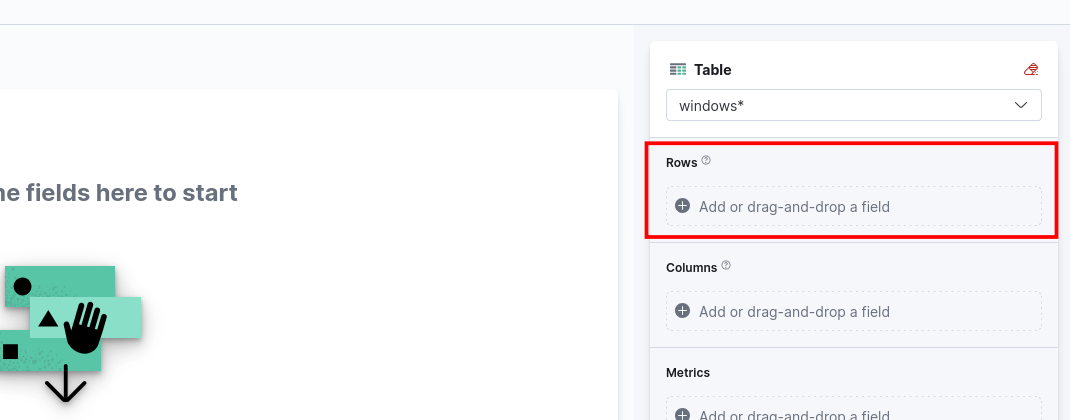The image size is (1070, 420).
Task: Click the plus icon under Metrics
Action: pos(683,415)
